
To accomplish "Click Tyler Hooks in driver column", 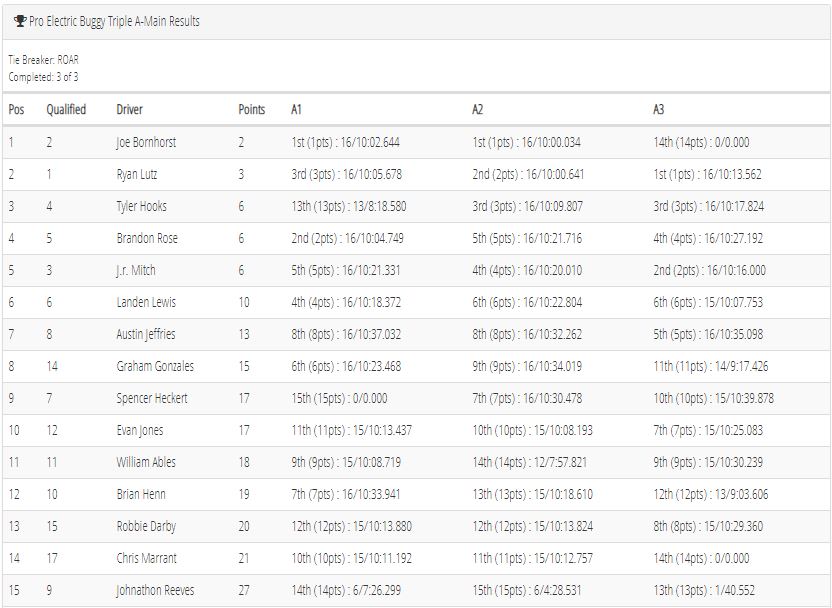I will (141, 206).
